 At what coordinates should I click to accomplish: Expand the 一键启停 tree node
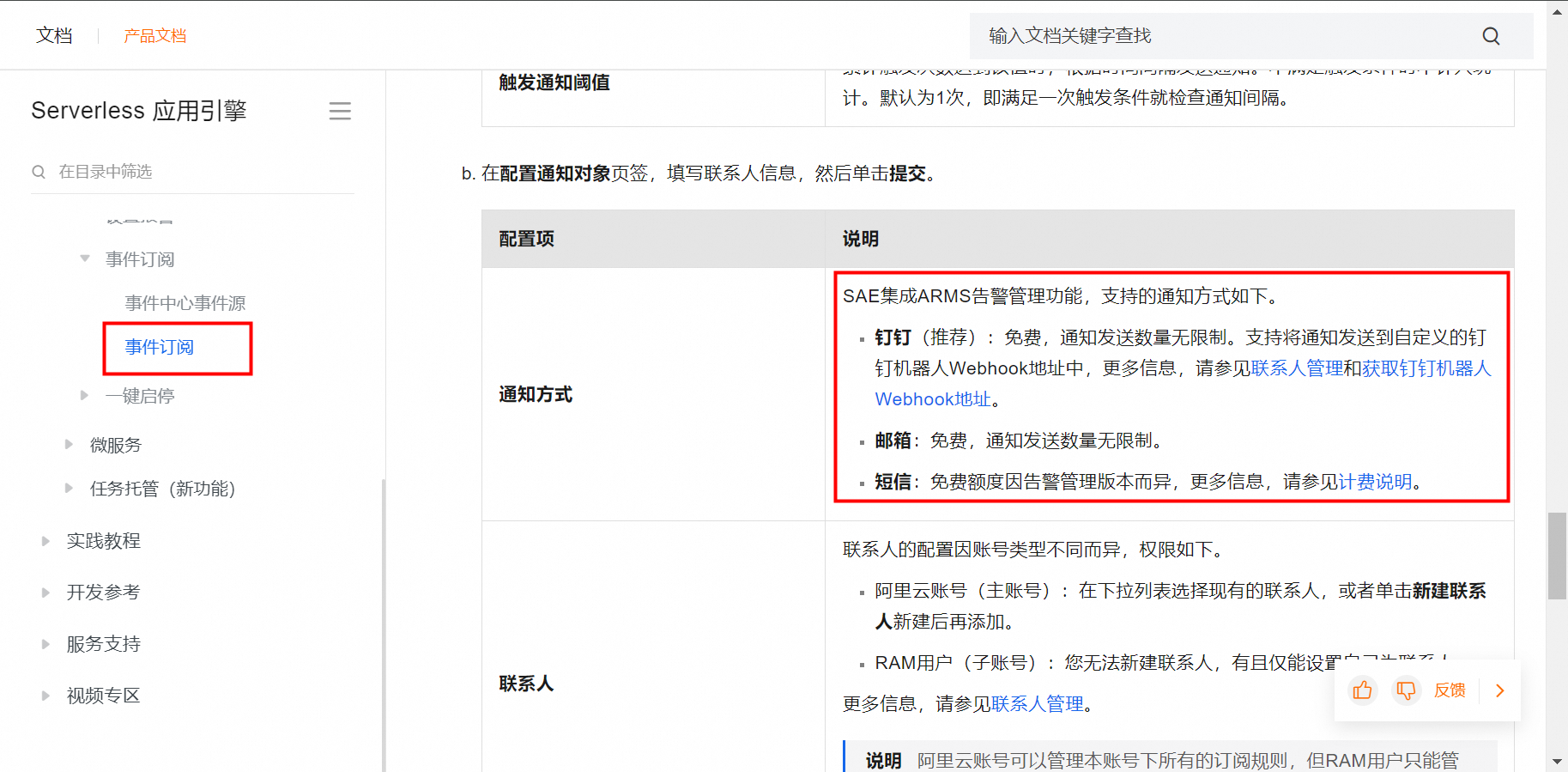[84, 395]
